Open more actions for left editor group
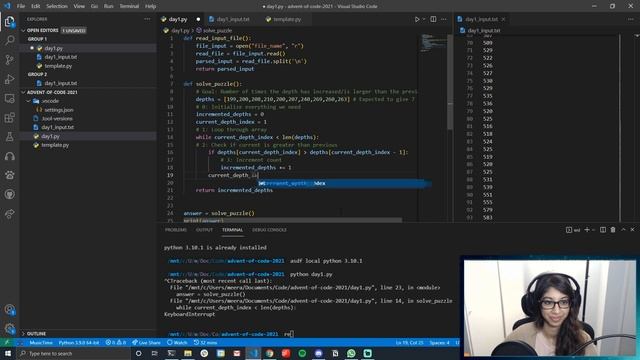Viewport: 640px width, 360px height. (444, 19)
